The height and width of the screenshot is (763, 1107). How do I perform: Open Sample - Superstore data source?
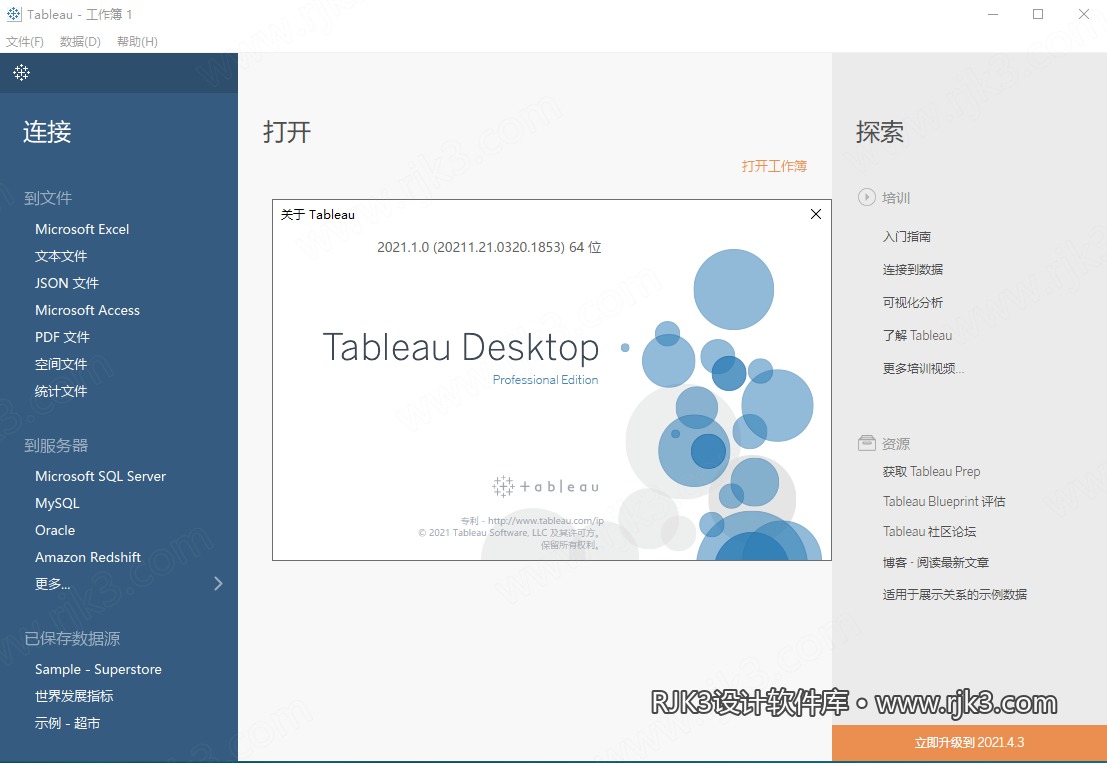click(98, 669)
